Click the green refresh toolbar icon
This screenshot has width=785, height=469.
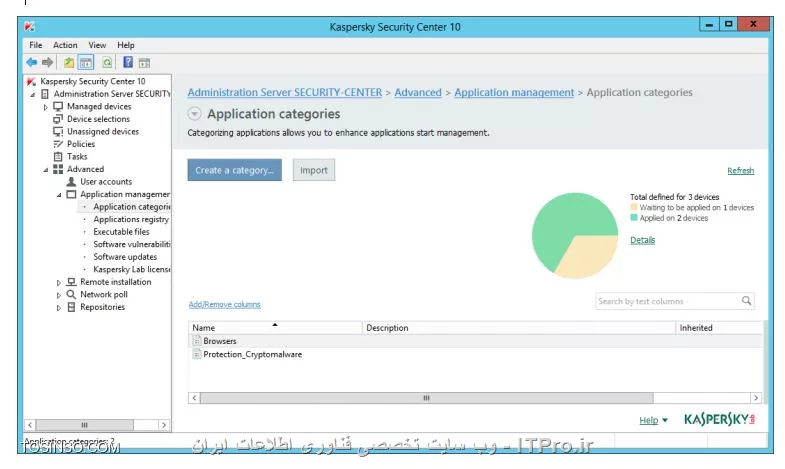point(107,63)
